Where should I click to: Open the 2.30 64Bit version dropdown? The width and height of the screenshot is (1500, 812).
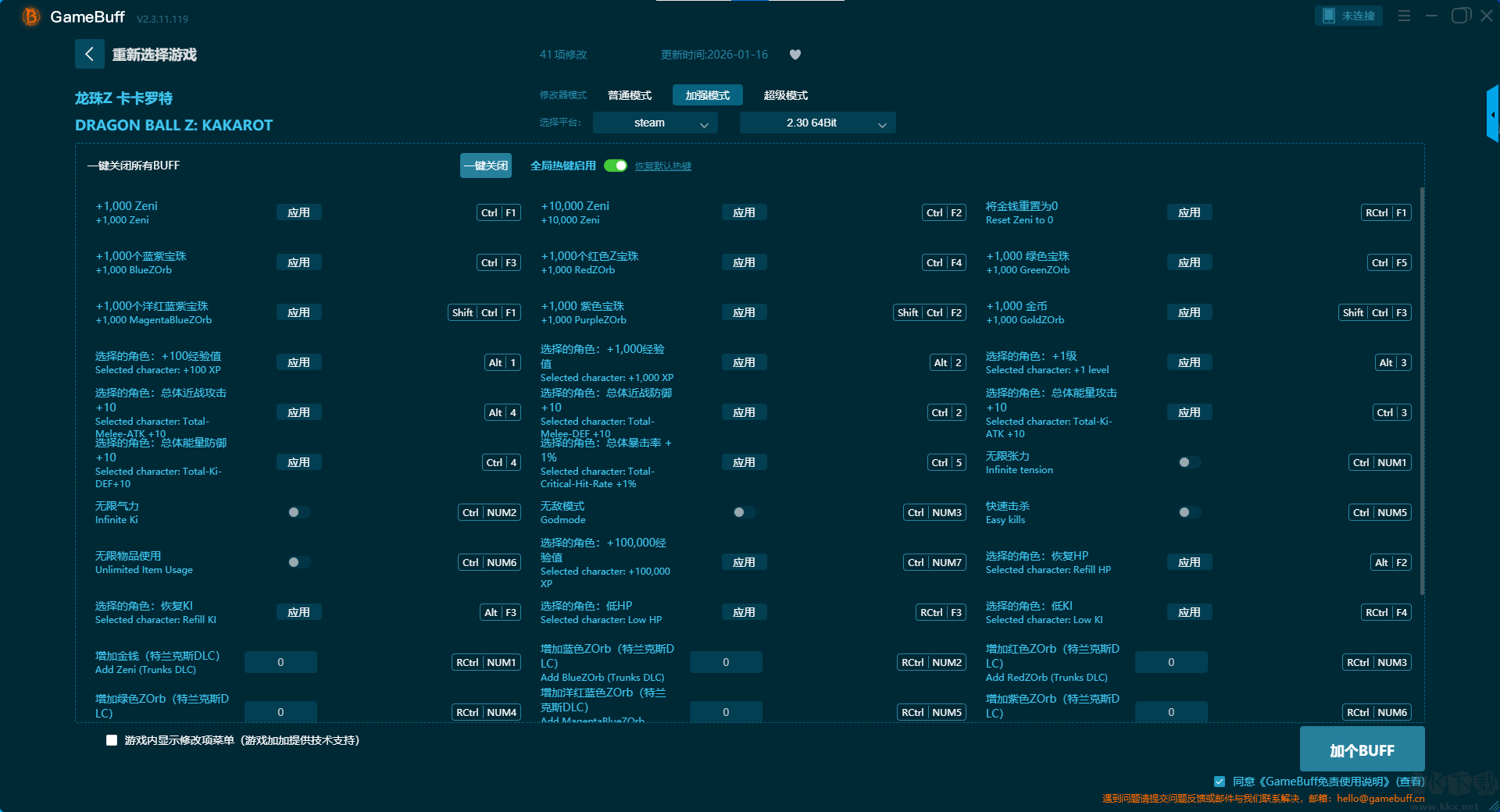pyautogui.click(x=817, y=123)
